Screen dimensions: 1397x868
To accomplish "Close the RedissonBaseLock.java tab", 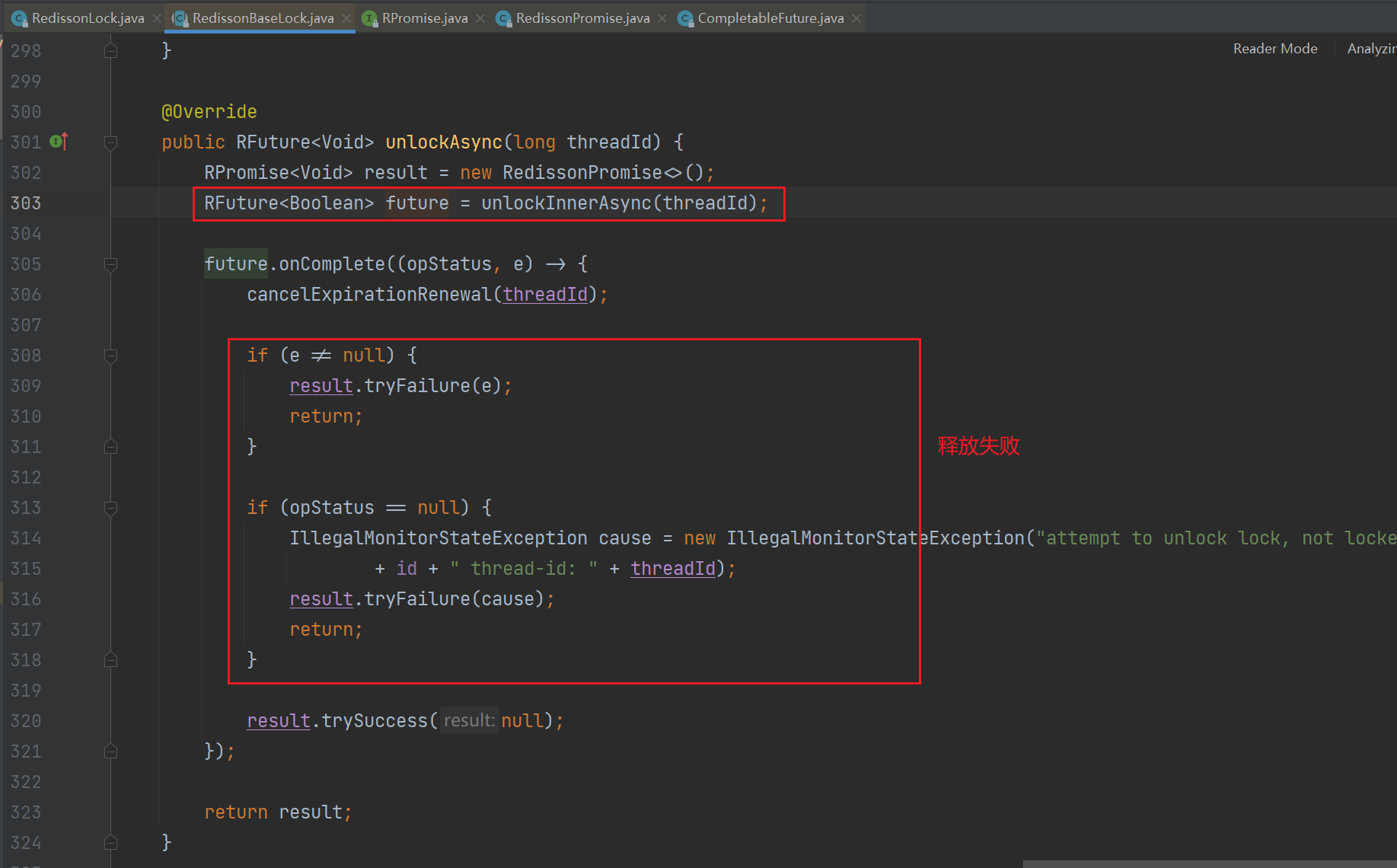I will click(x=346, y=18).
